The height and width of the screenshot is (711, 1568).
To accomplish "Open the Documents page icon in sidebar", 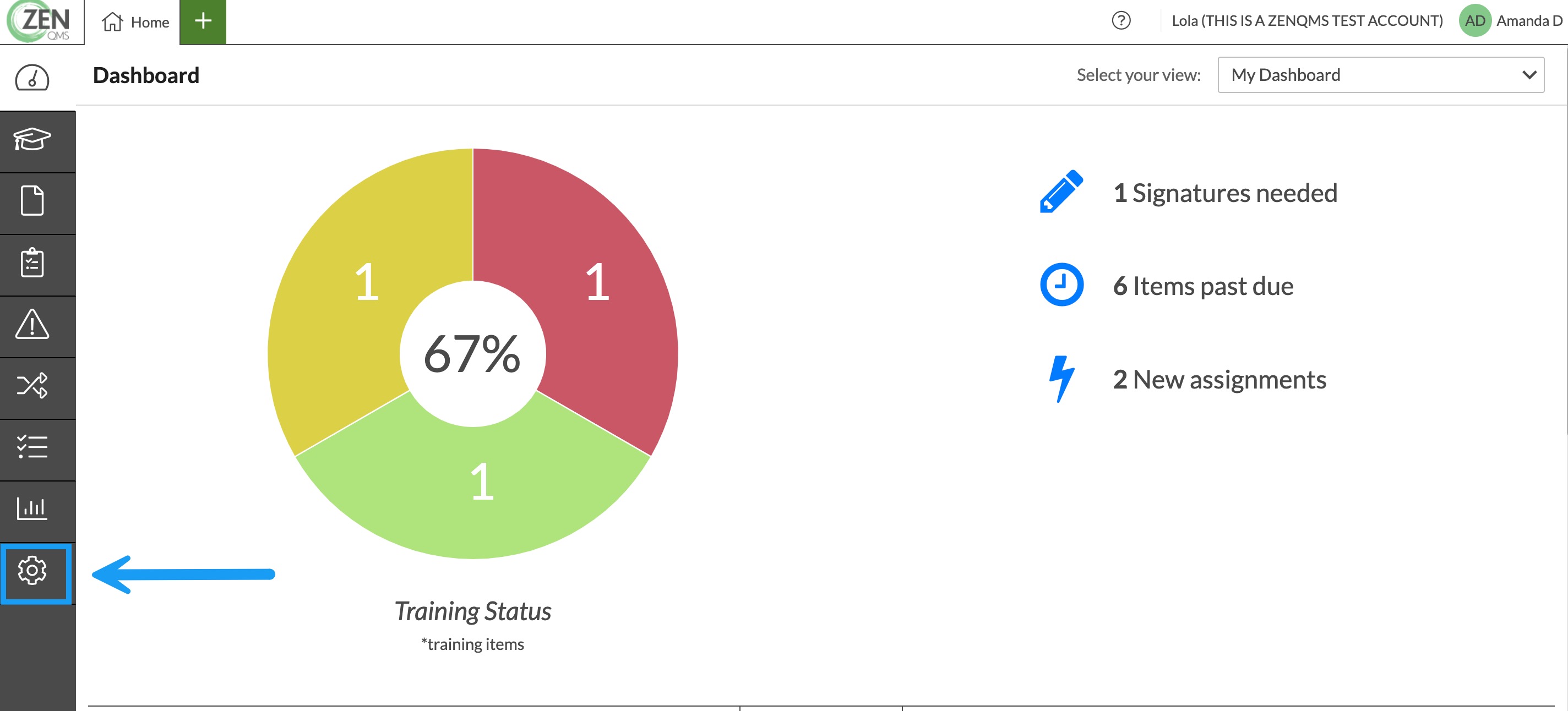I will tap(32, 201).
